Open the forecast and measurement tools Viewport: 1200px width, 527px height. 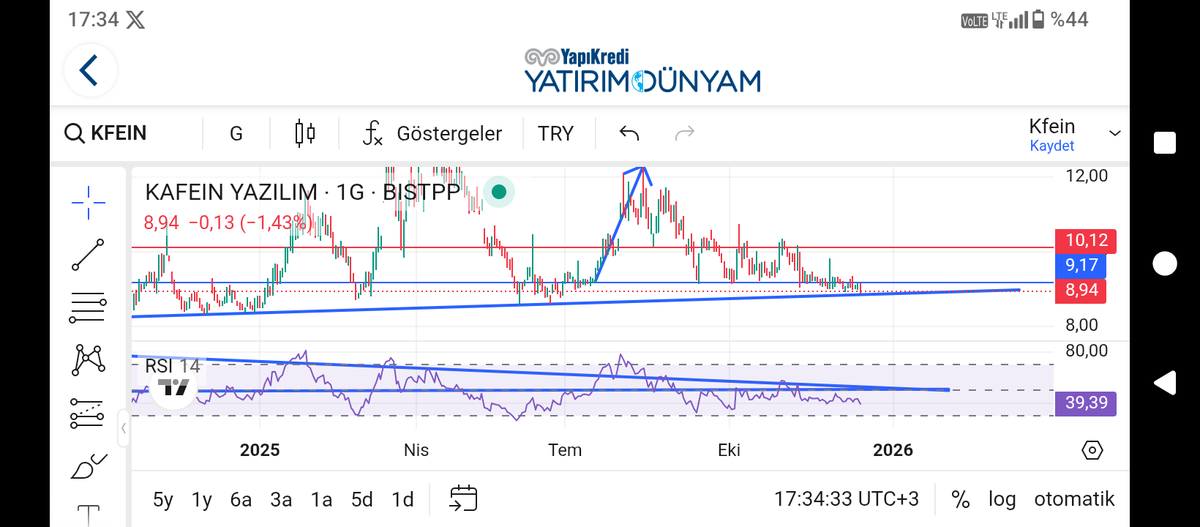click(x=88, y=411)
